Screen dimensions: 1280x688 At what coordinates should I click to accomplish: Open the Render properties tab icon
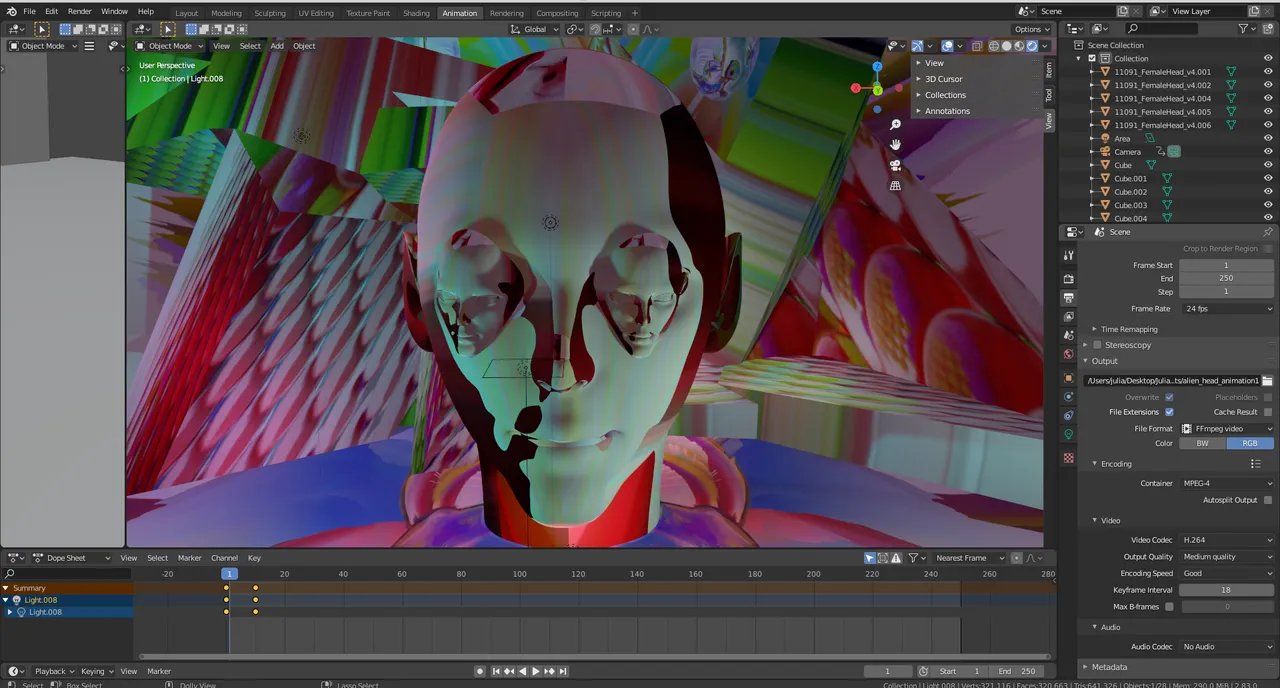pyautogui.click(x=1068, y=279)
